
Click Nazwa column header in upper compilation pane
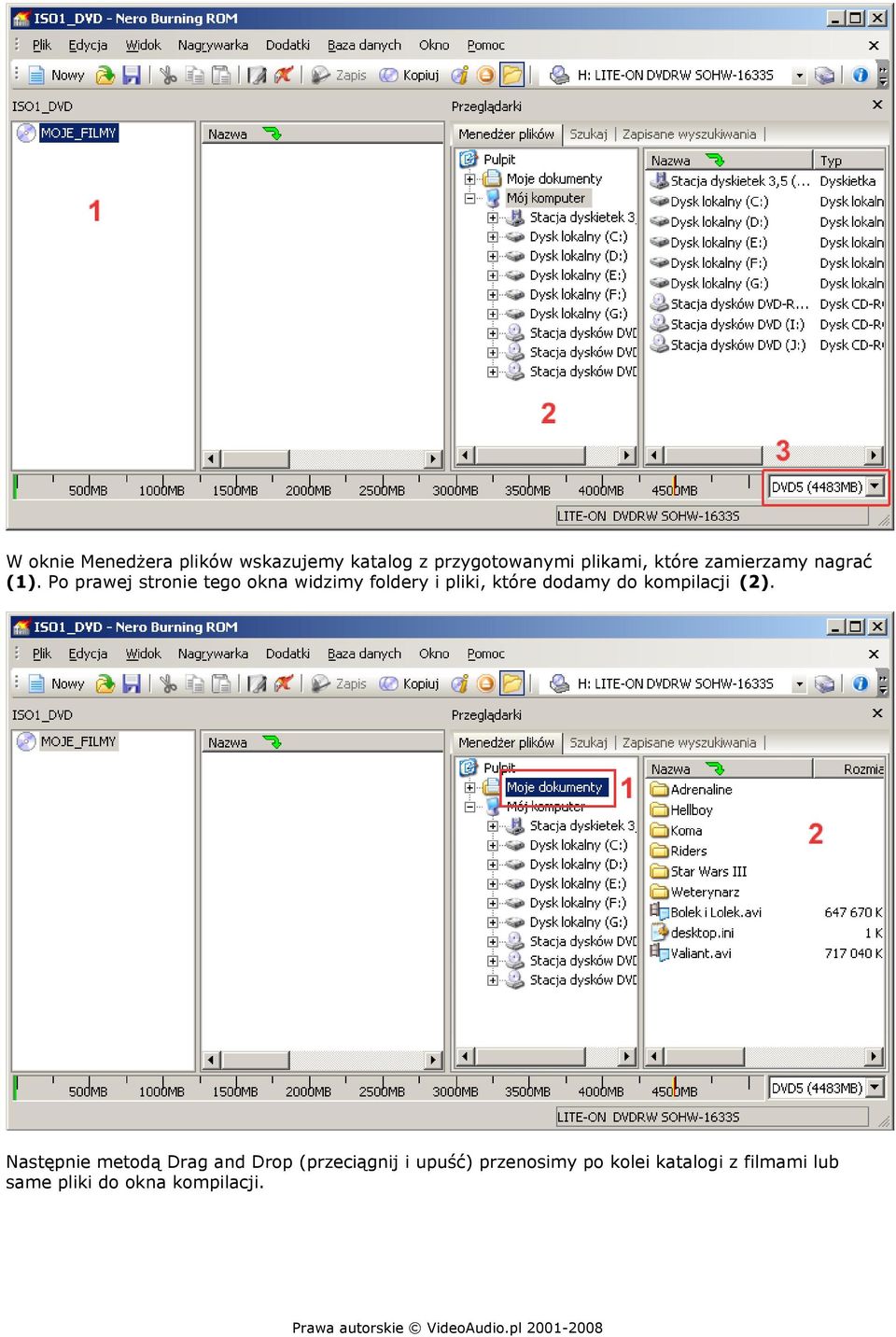click(322, 134)
